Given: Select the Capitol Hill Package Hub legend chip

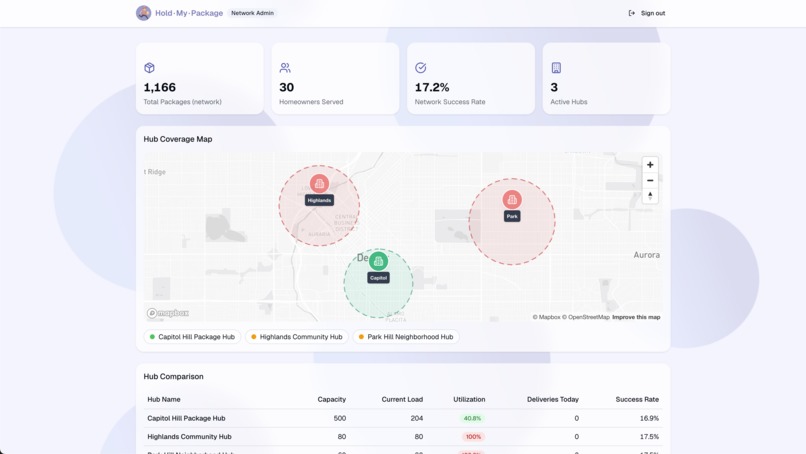Looking at the screenshot, I should coord(192,337).
